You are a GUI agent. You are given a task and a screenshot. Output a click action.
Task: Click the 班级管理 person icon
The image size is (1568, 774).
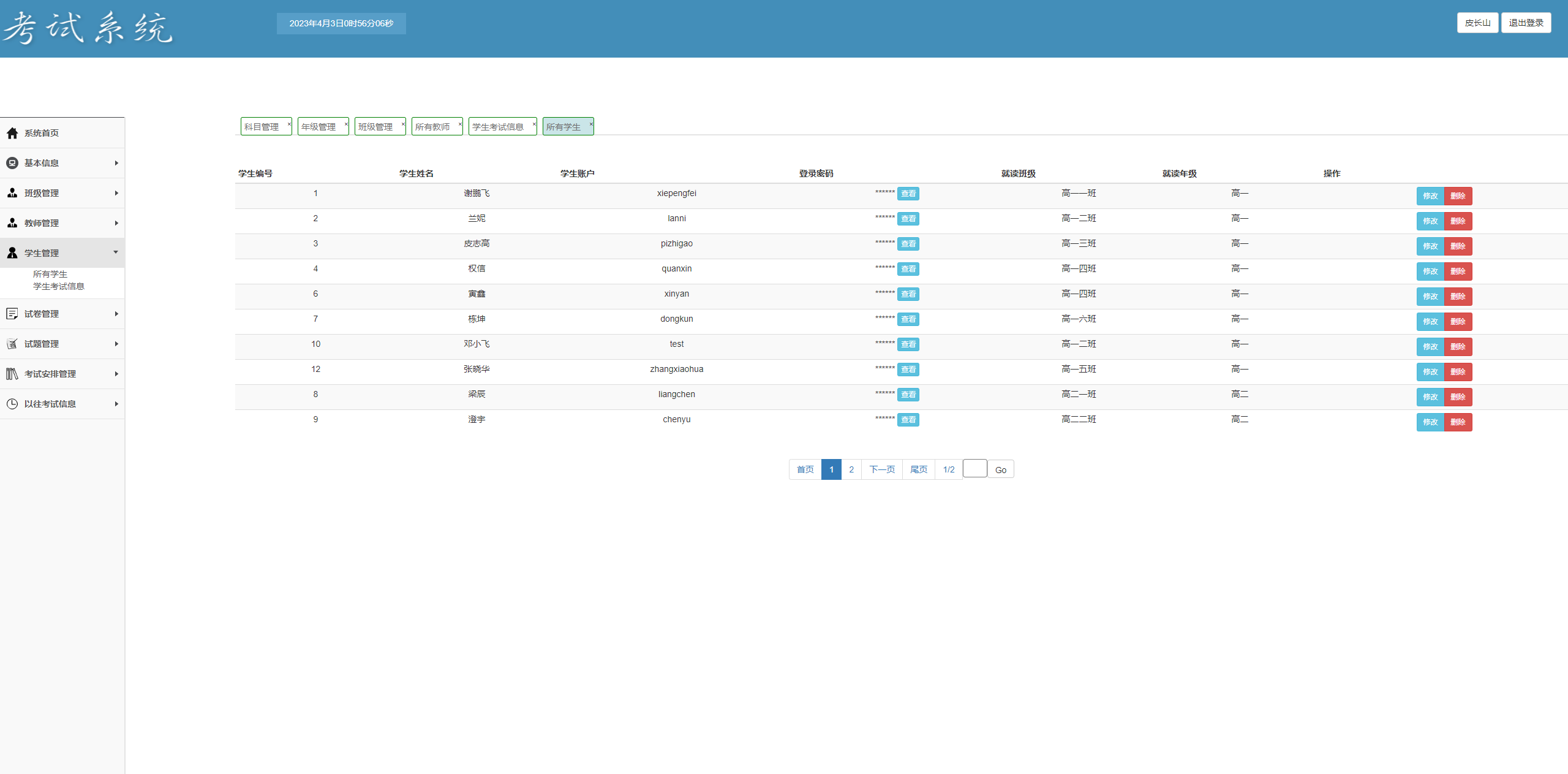coord(12,193)
